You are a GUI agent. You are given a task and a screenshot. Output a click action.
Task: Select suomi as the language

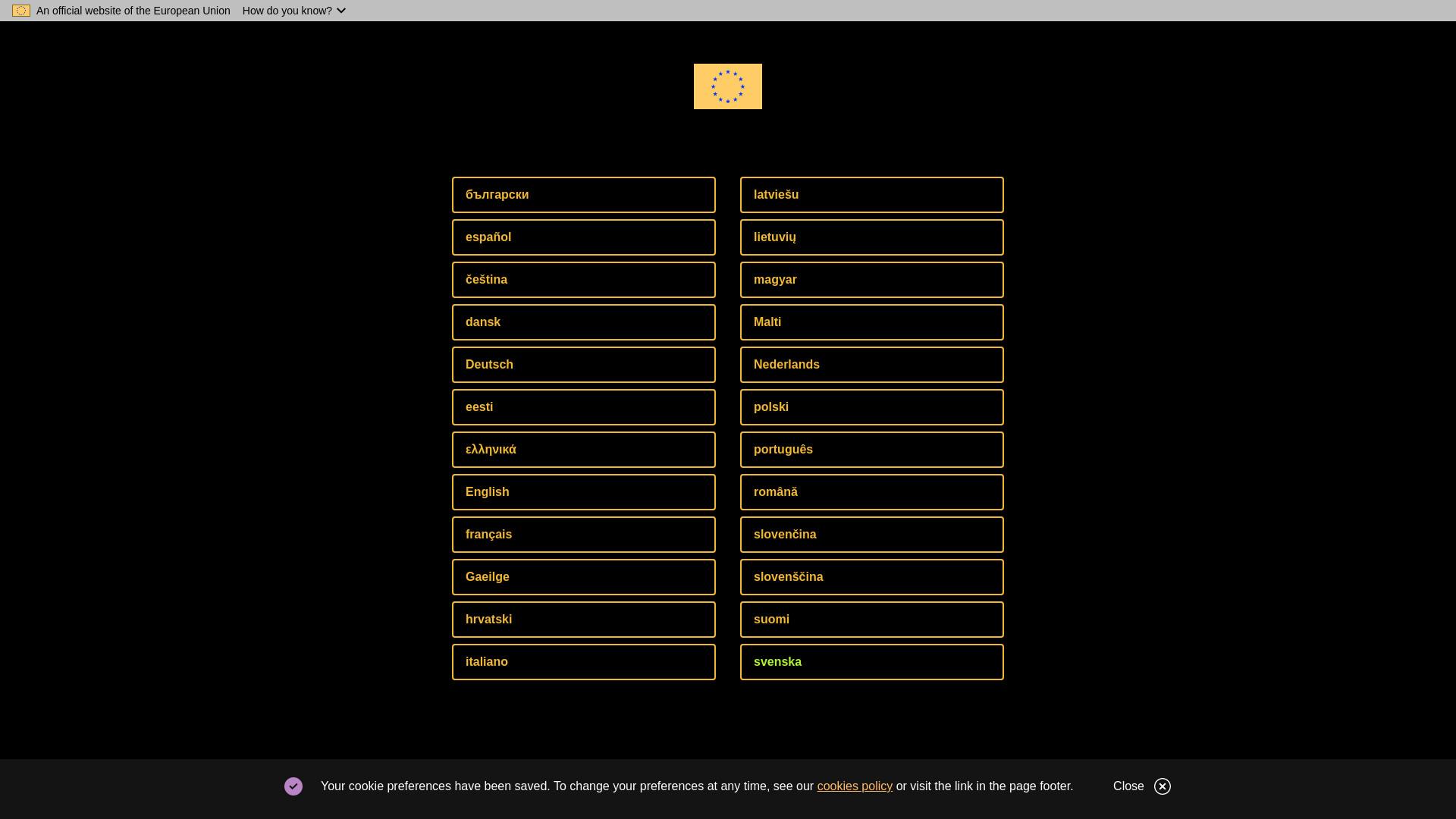[x=872, y=620]
